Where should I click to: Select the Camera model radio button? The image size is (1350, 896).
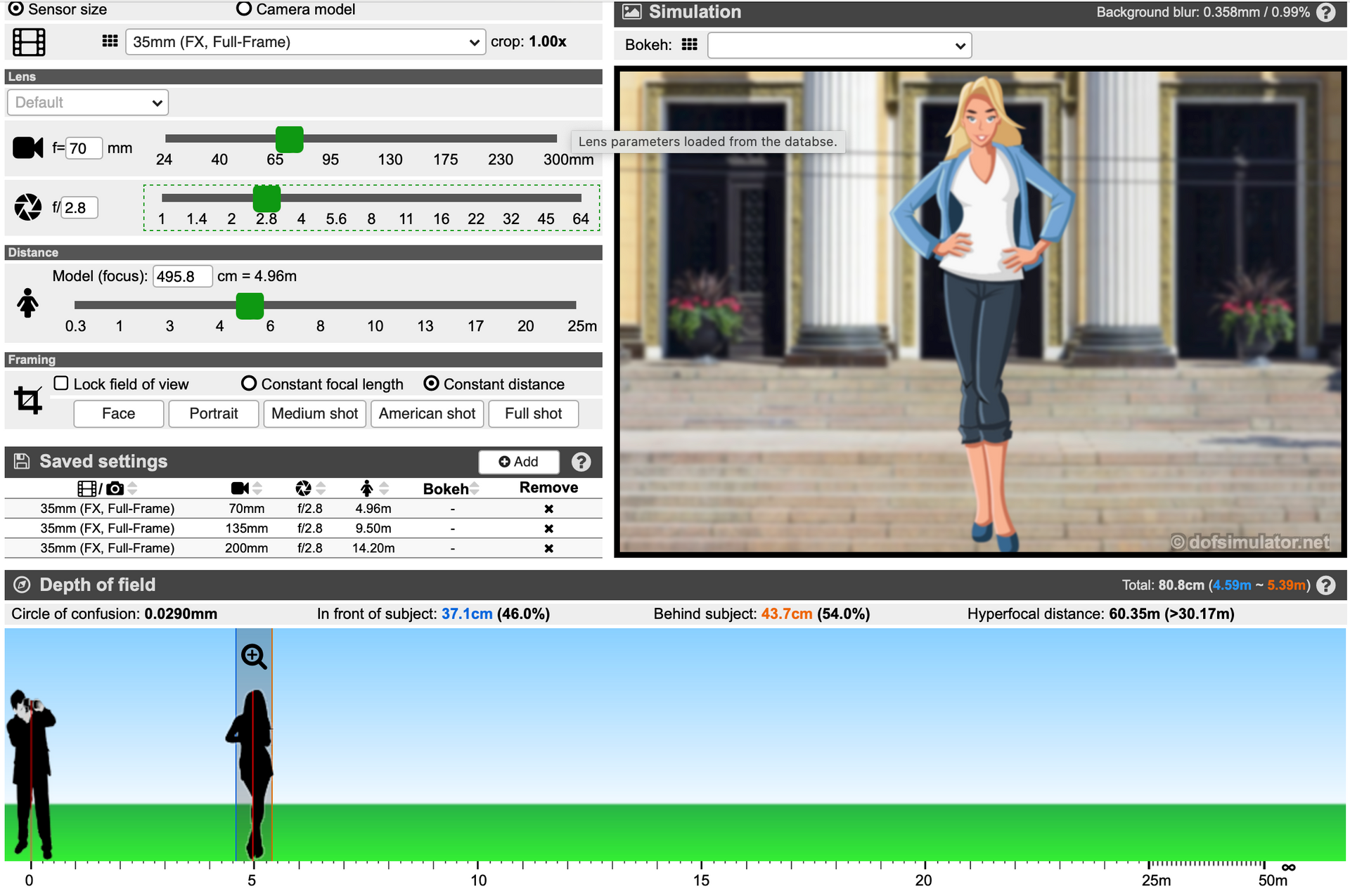point(244,9)
